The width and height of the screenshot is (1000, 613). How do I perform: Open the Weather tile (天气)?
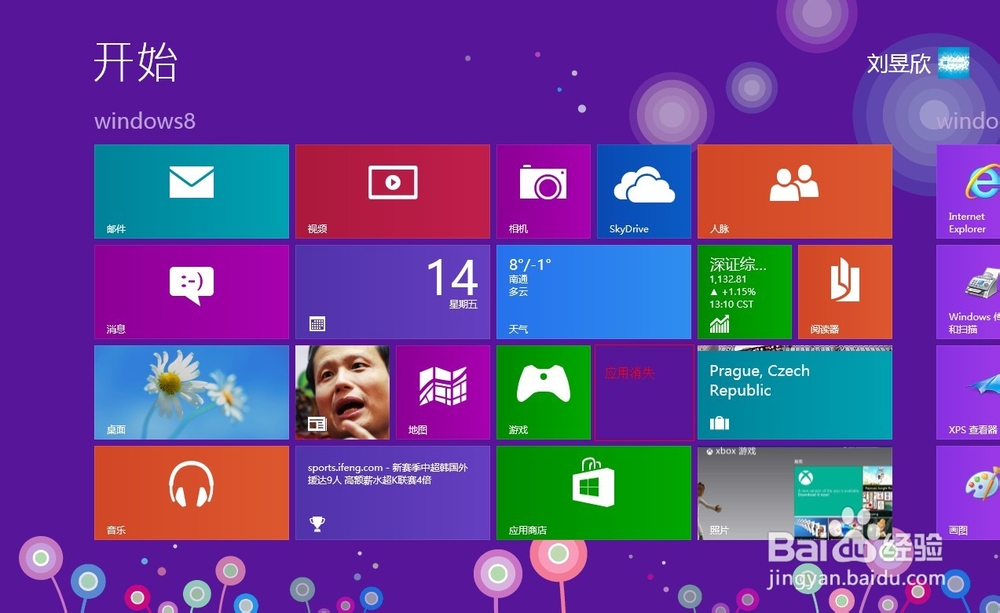594,292
